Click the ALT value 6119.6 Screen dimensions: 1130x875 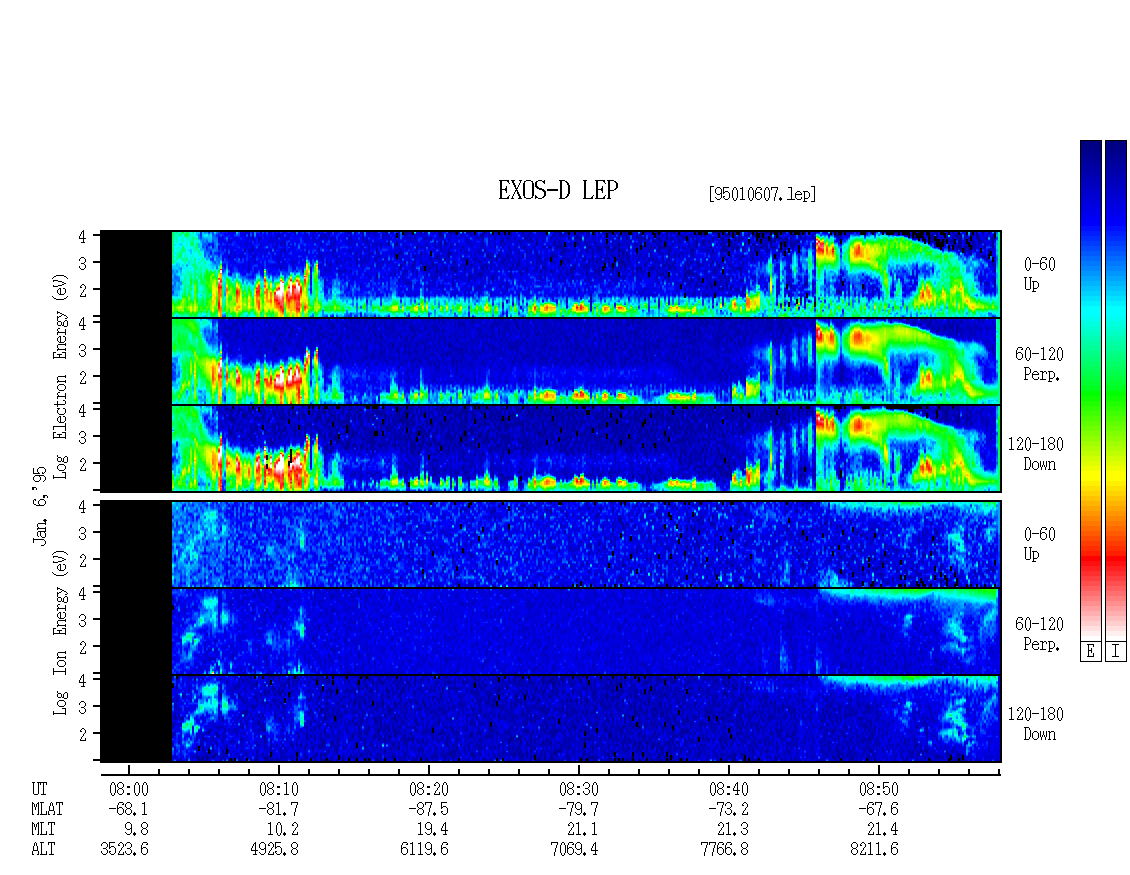tap(424, 850)
